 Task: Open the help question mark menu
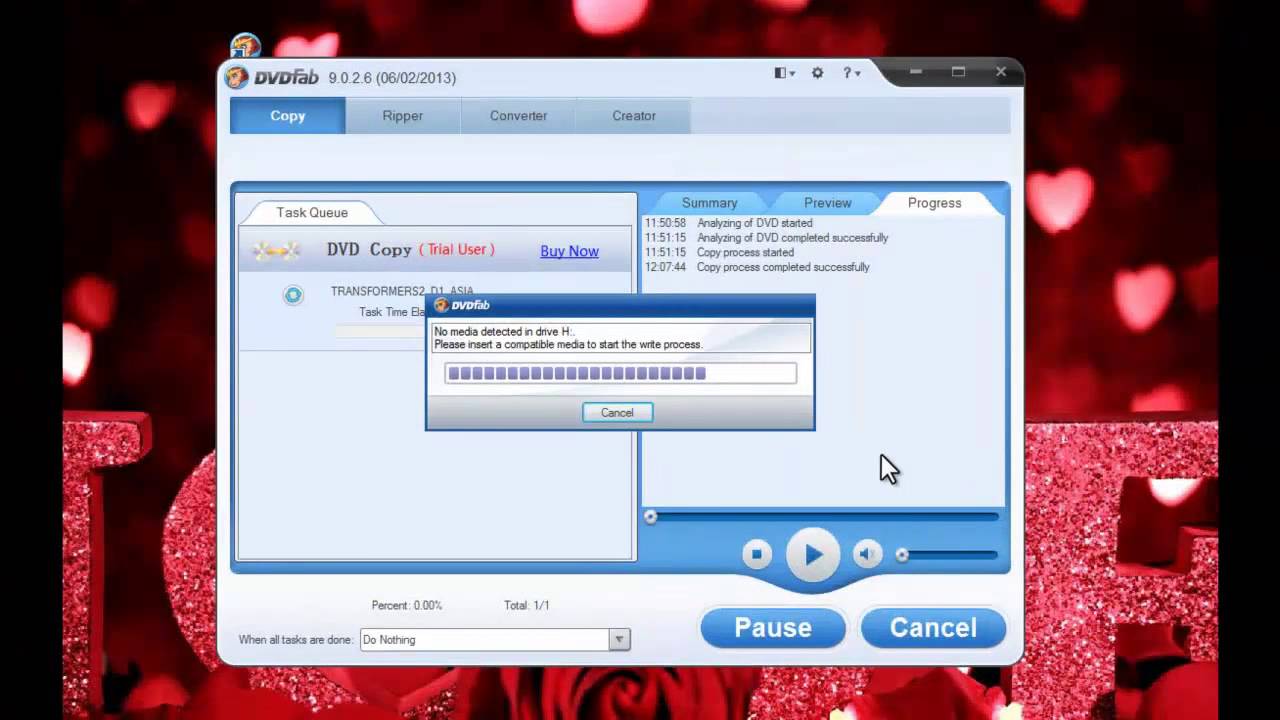(x=851, y=73)
